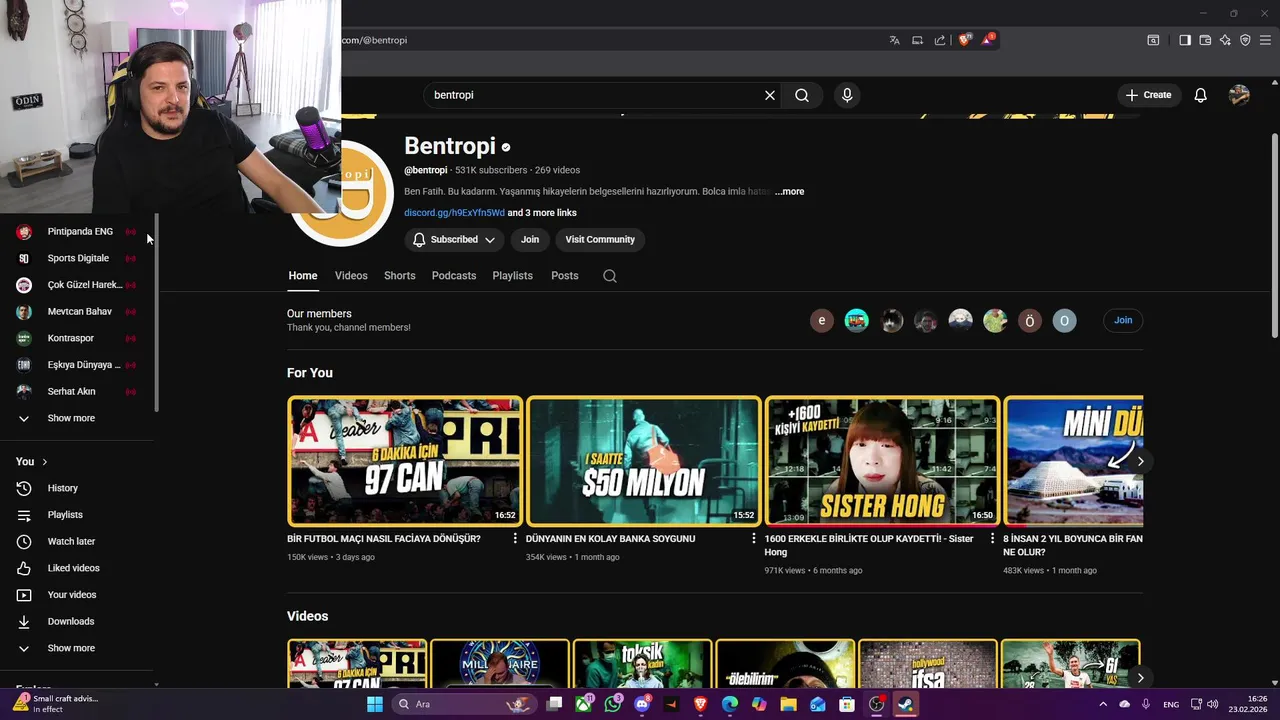Open $50 MİLYON video thumbnail
This screenshot has height=720, width=1280.
pos(644,461)
